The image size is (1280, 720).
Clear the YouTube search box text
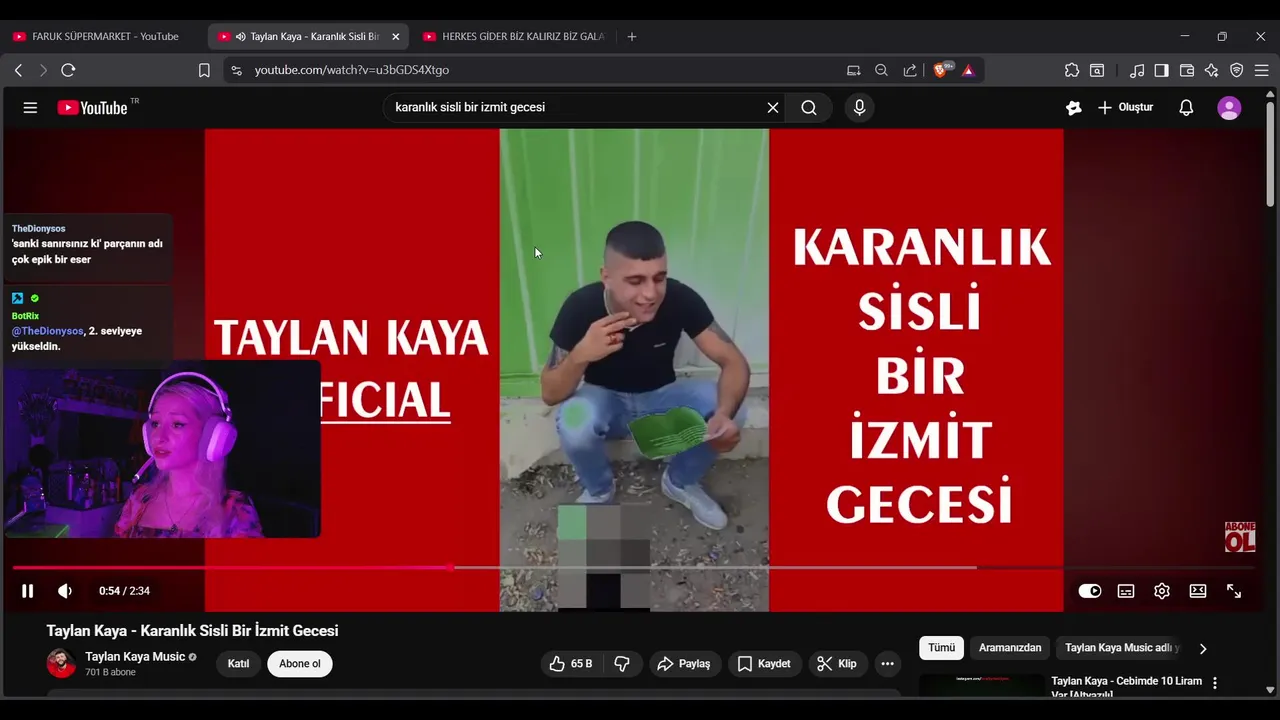[773, 108]
